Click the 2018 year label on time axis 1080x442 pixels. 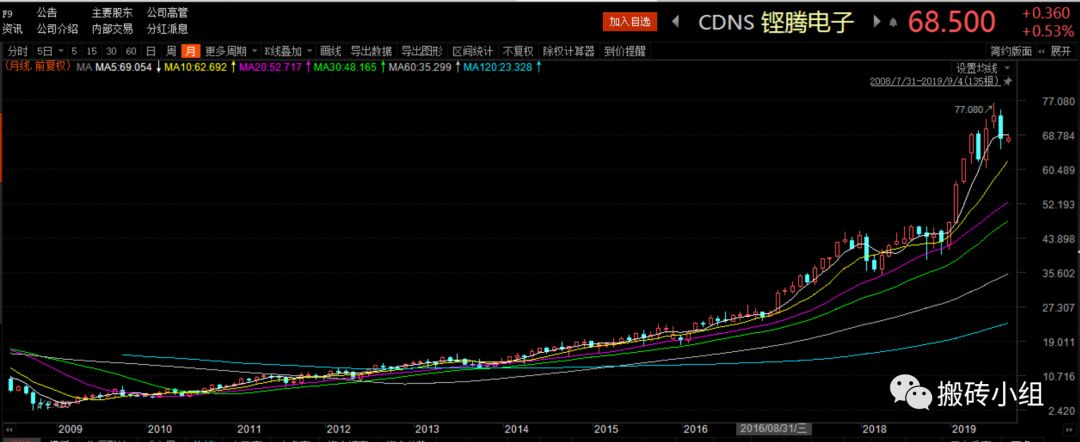pyautogui.click(x=874, y=428)
